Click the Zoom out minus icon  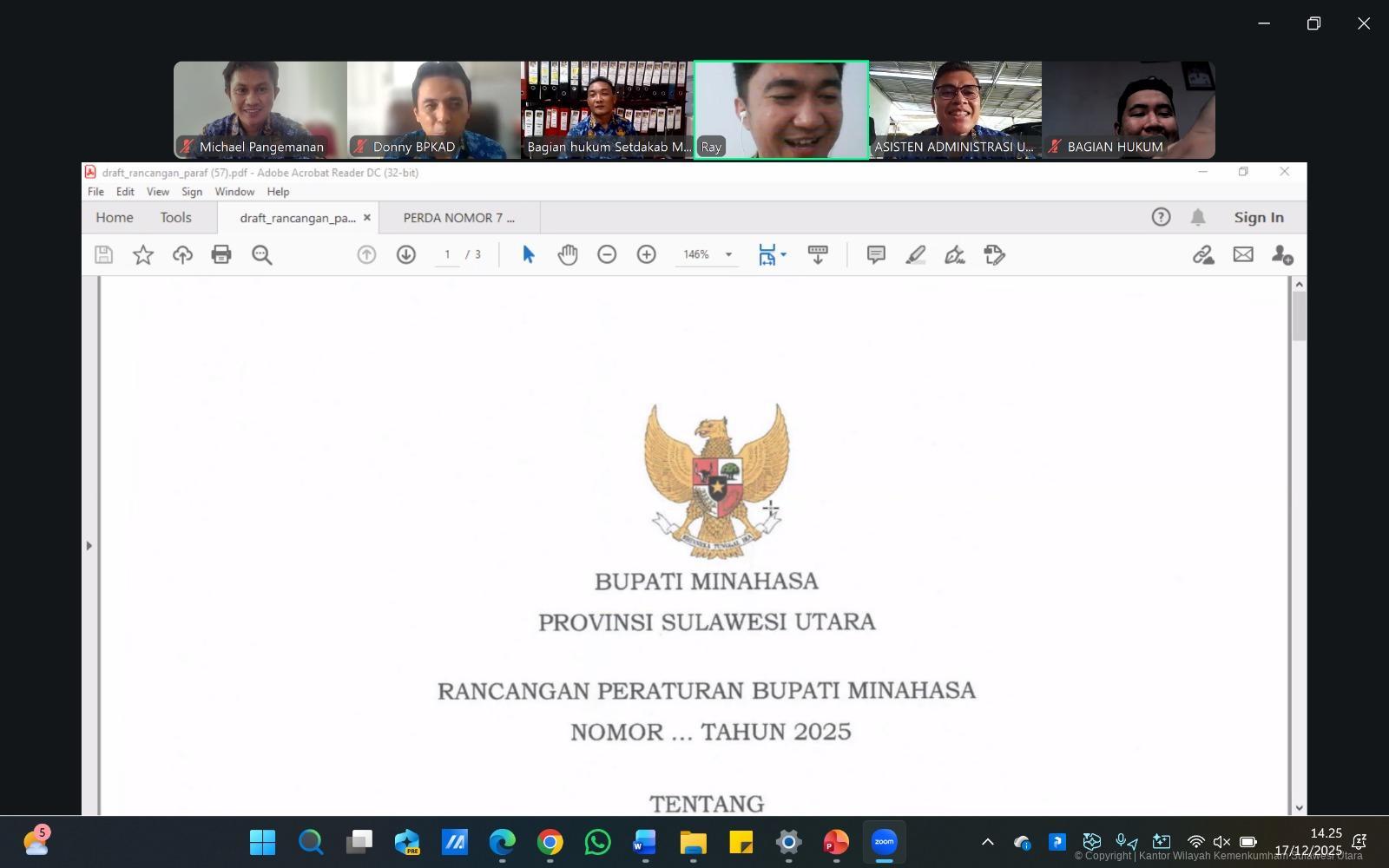607,254
